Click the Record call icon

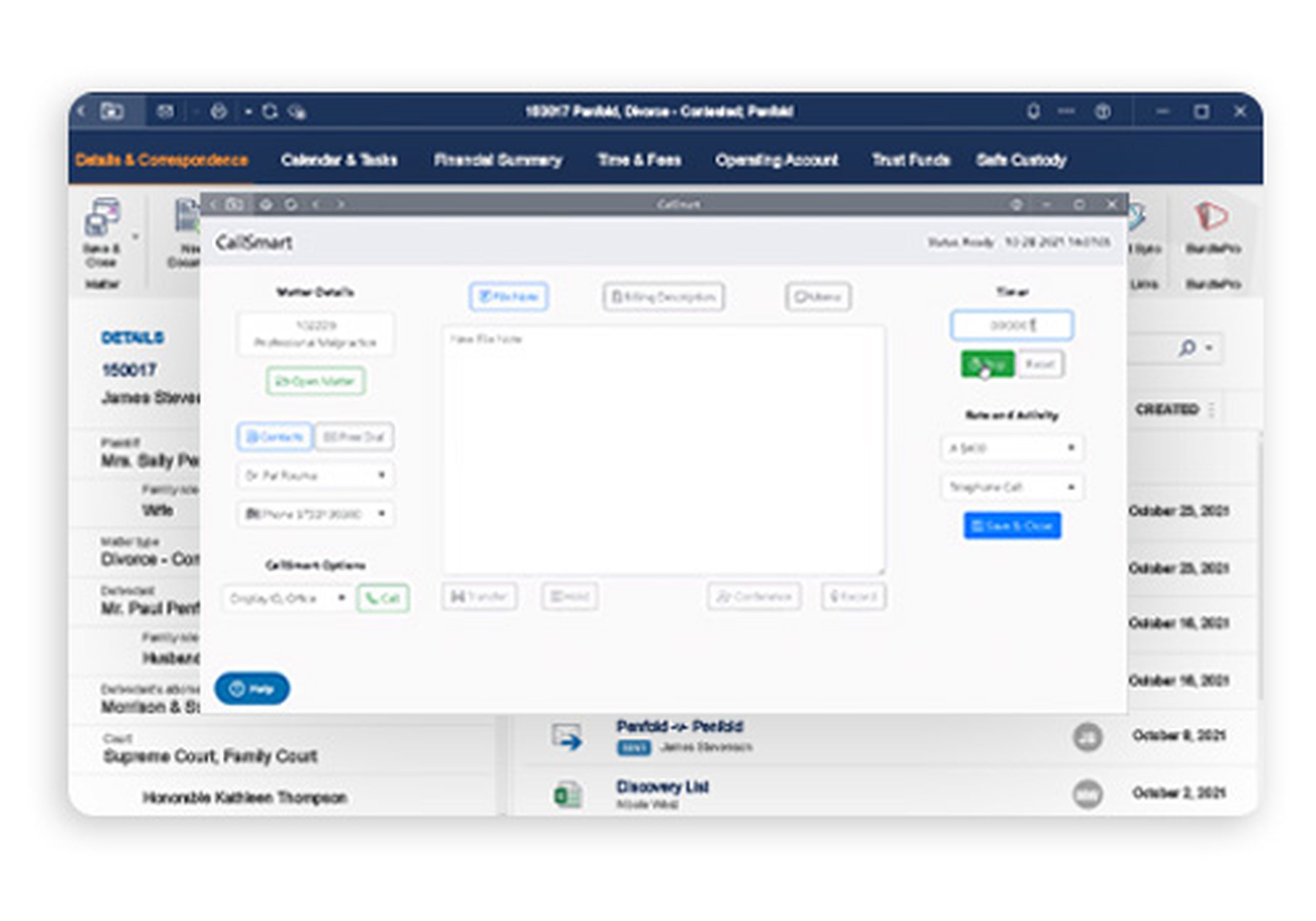point(853,596)
